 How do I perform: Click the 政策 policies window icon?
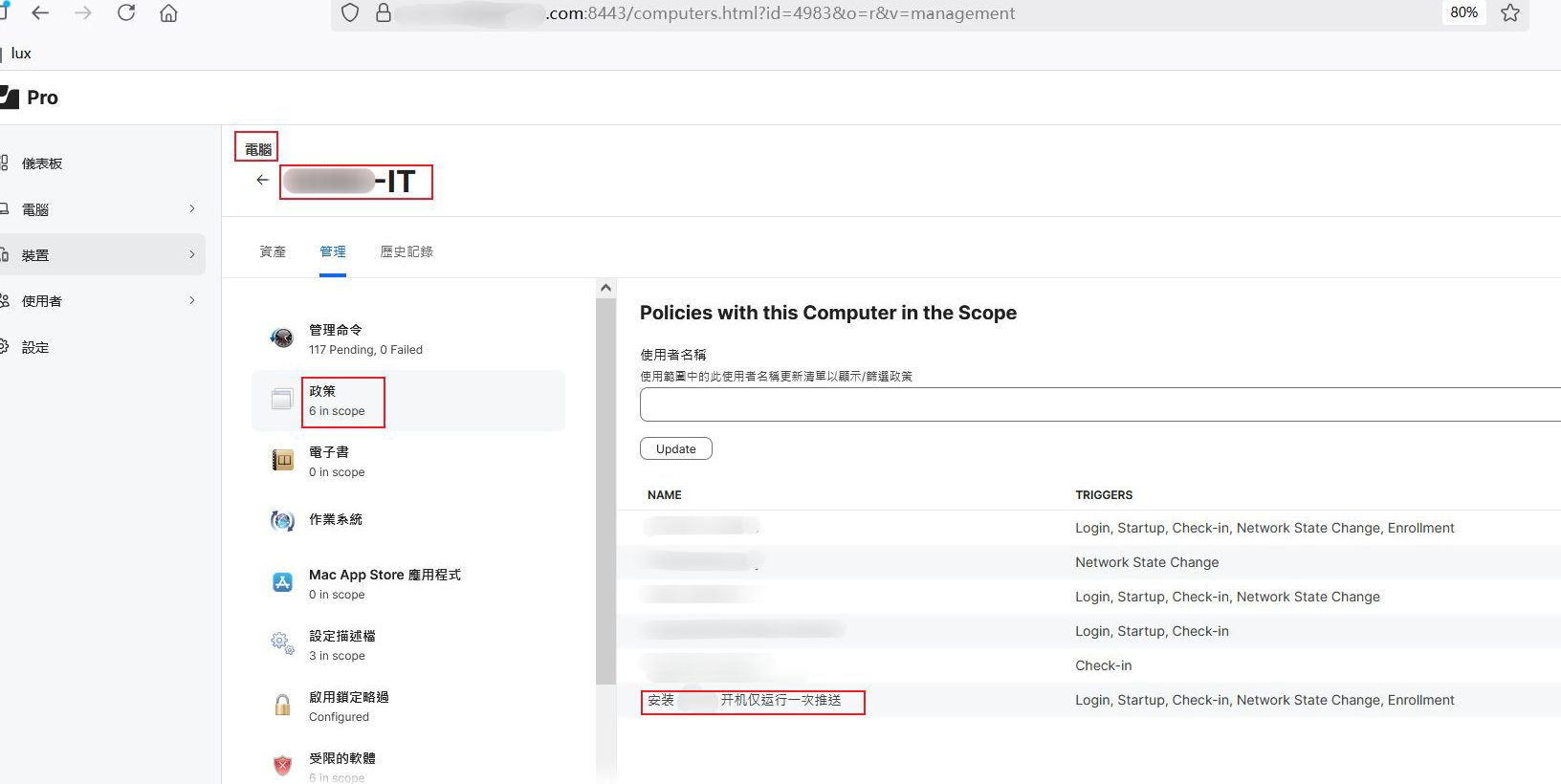click(282, 400)
